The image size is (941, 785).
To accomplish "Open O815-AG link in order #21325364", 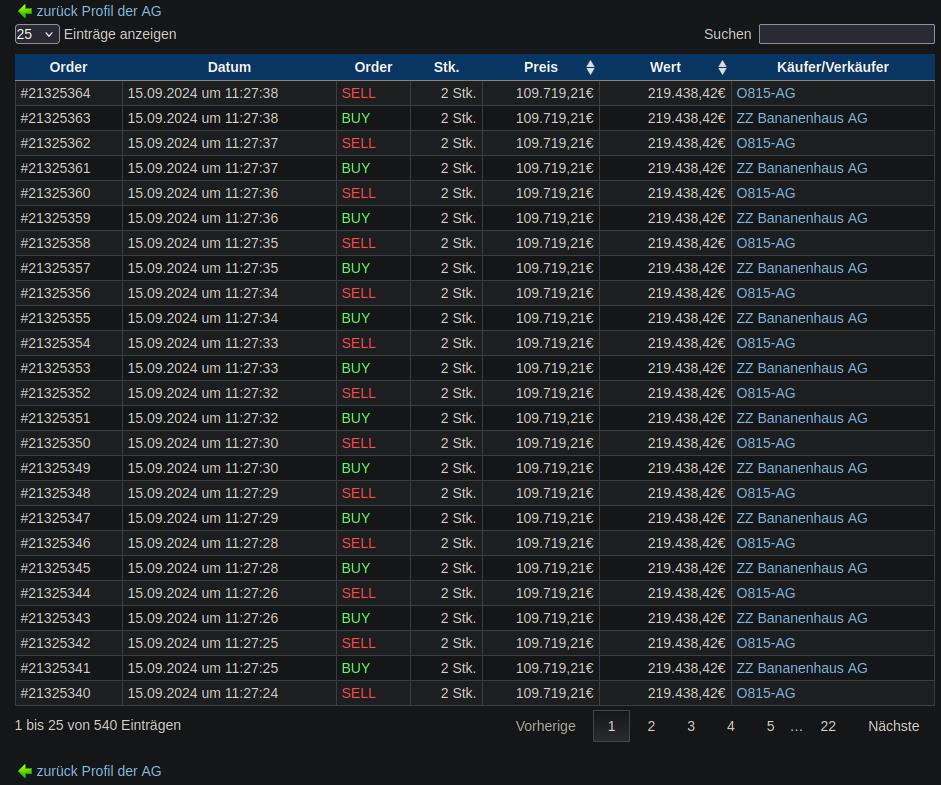I will (x=766, y=94).
